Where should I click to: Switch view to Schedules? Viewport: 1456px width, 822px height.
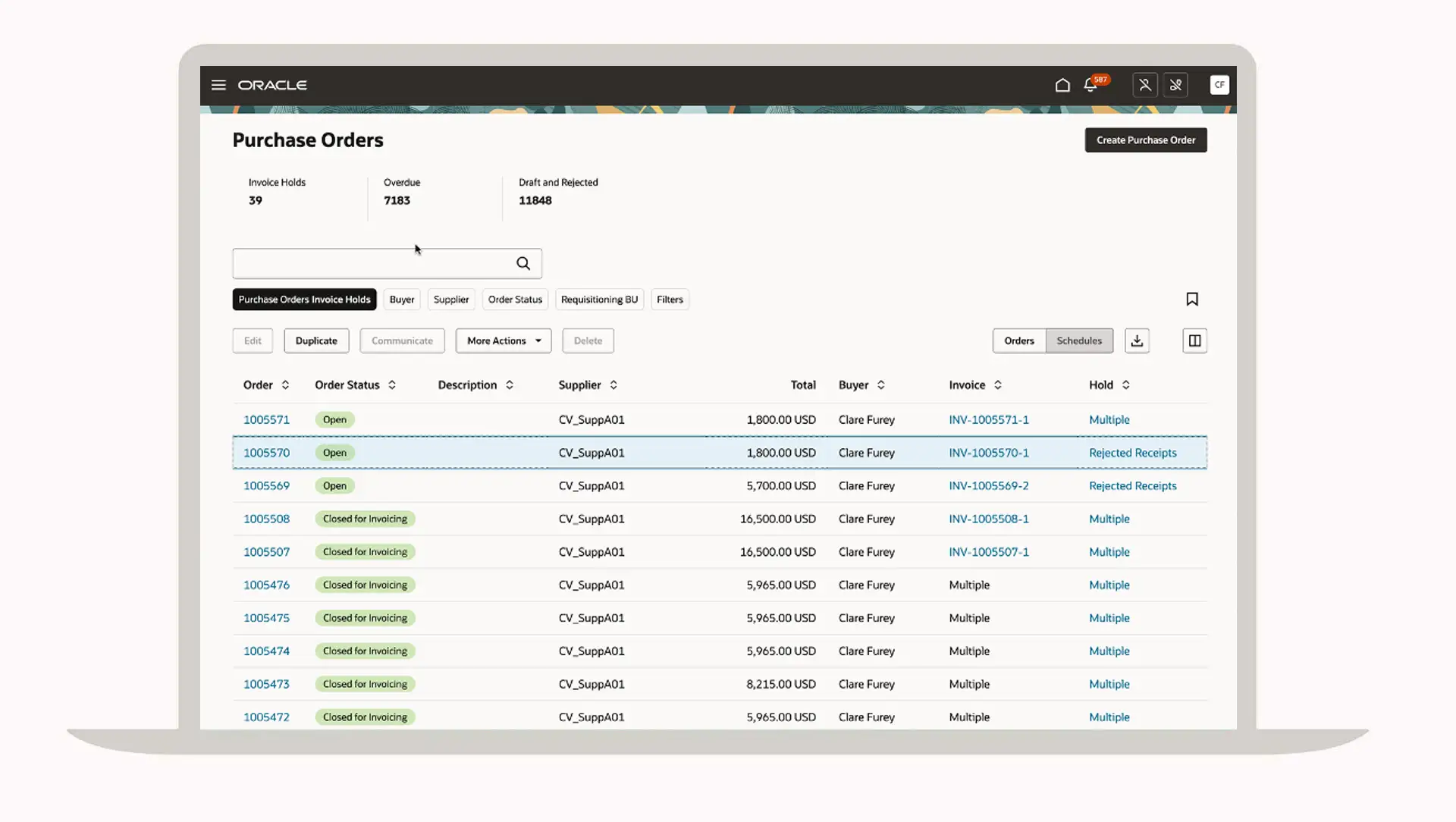pos(1079,341)
